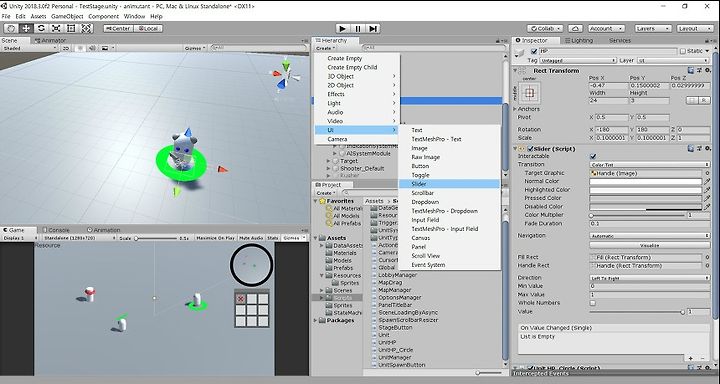720x384 pixels.
Task: Click the Slider script help book icon
Action: tap(691, 148)
